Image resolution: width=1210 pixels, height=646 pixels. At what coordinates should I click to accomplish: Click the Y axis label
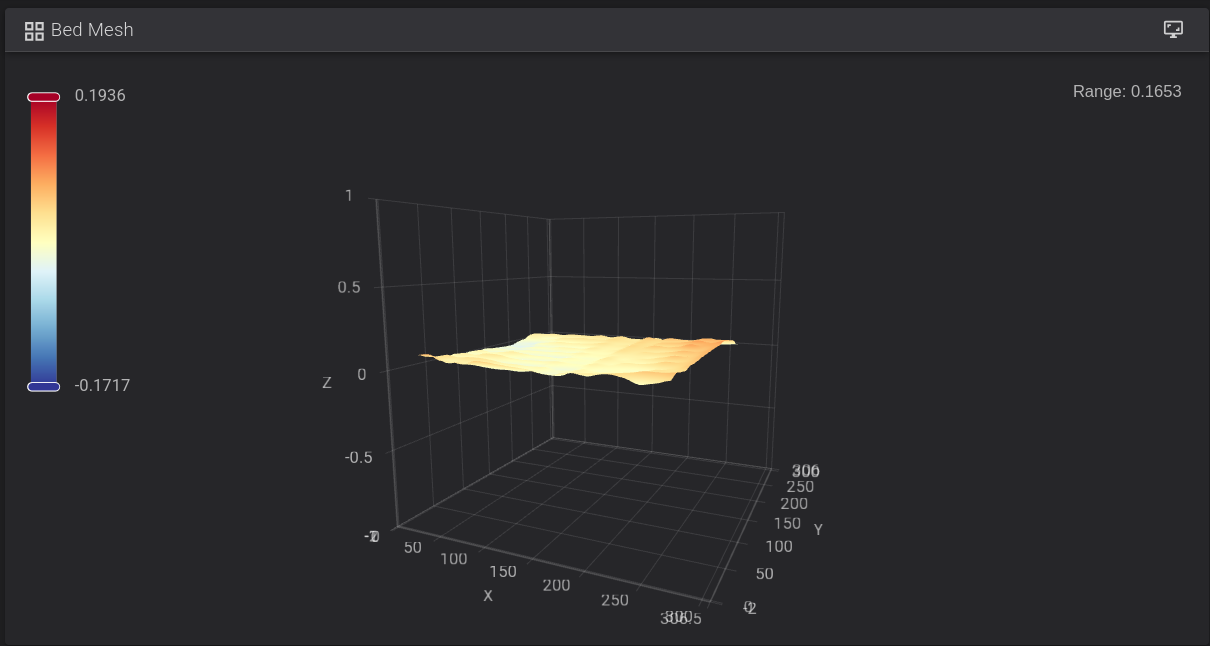(x=818, y=529)
